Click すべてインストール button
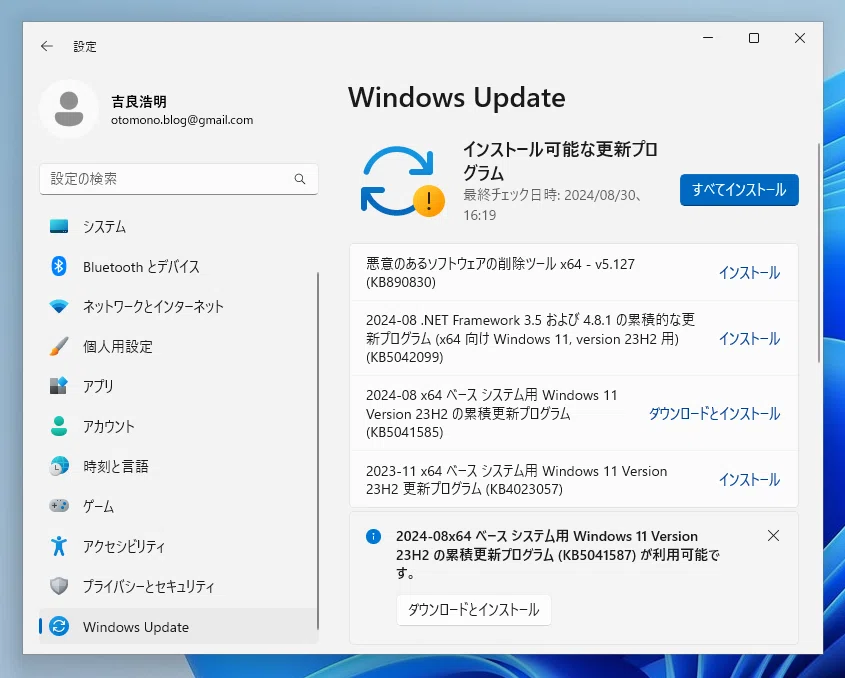This screenshot has height=678, width=845. [x=739, y=190]
